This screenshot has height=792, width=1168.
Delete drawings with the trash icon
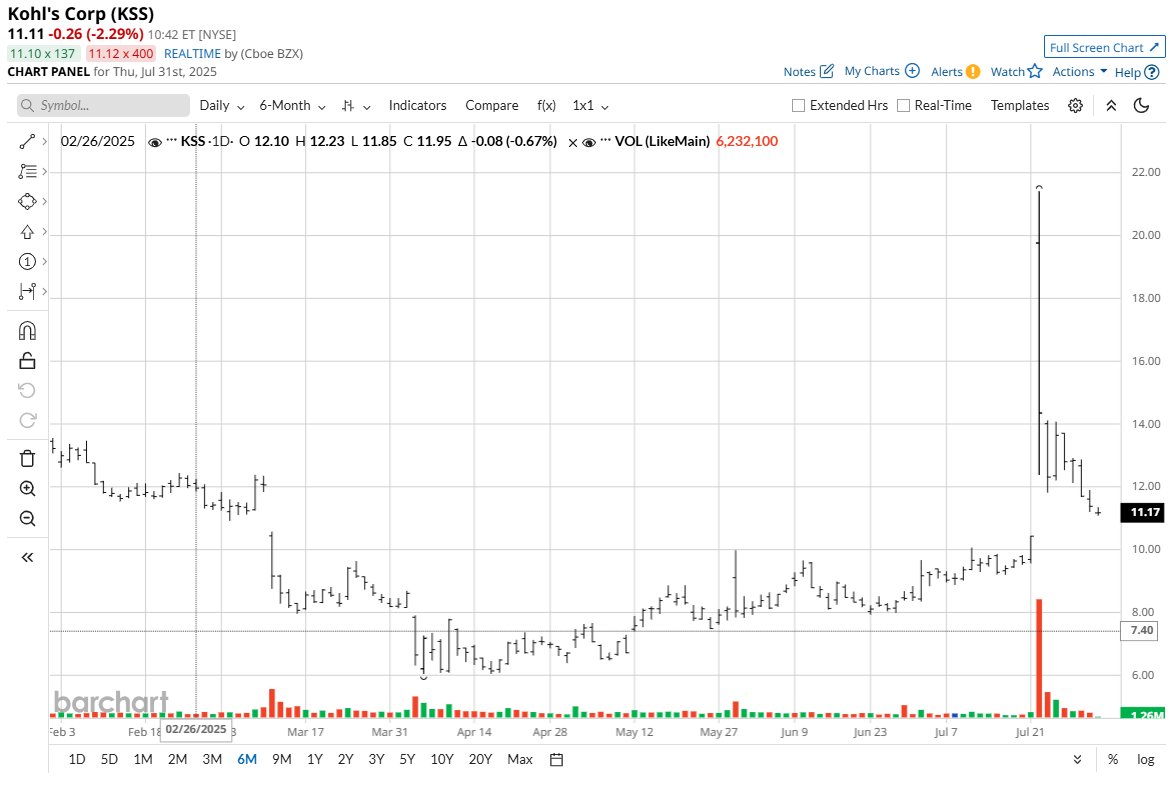pos(27,458)
